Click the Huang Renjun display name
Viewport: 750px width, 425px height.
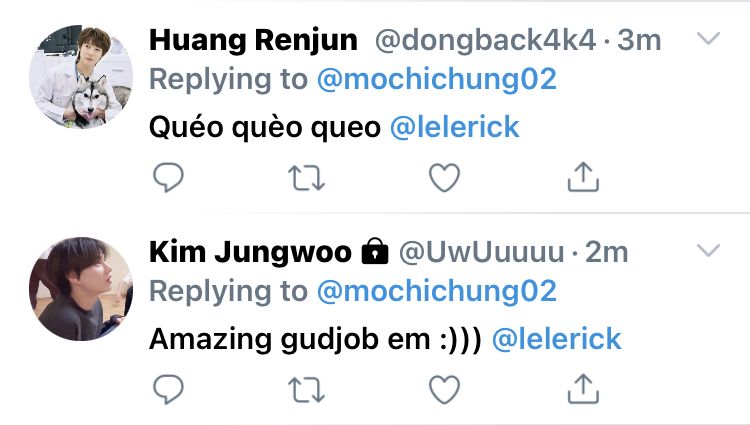(253, 40)
